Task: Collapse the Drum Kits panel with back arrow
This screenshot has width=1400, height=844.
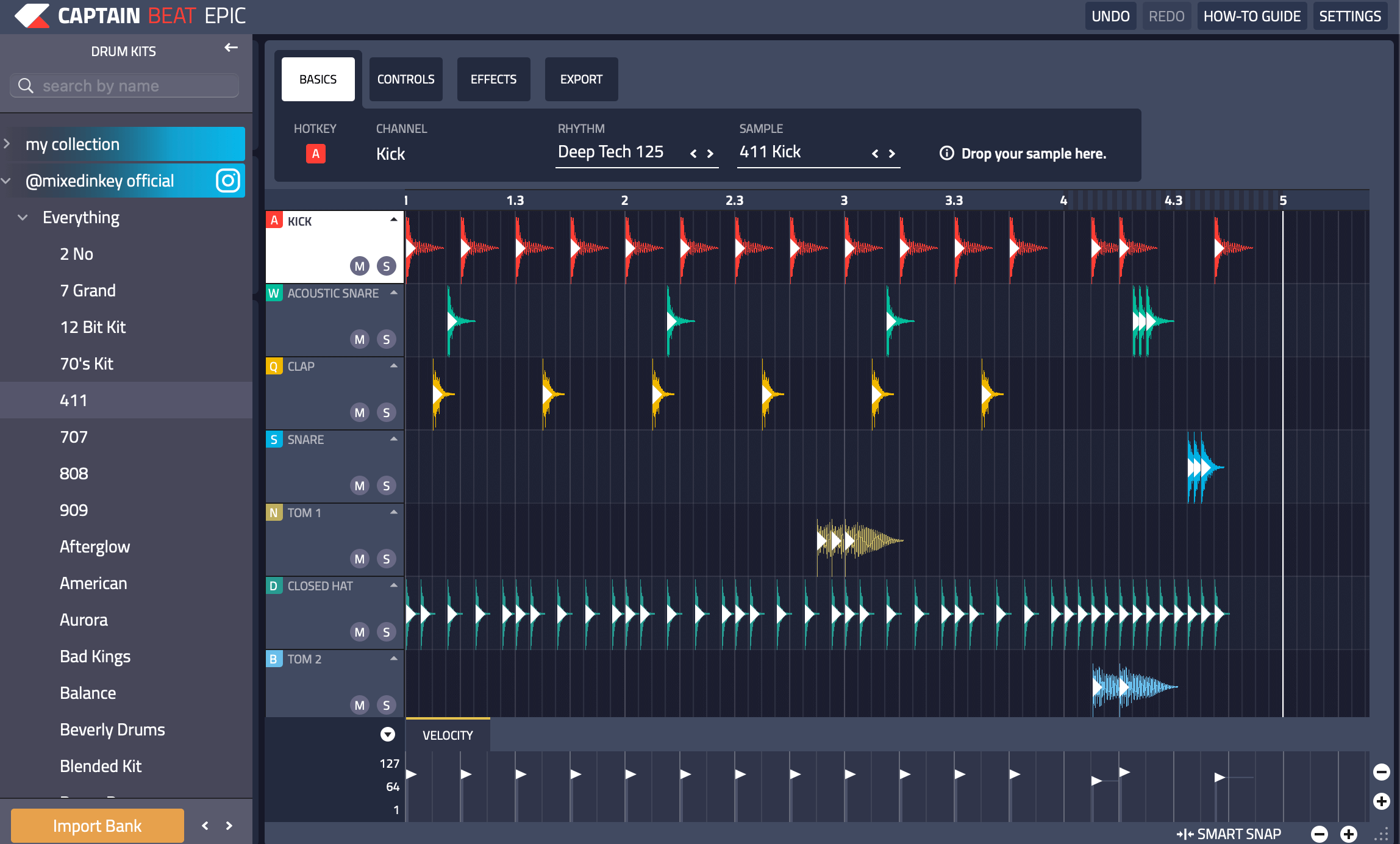Action: [x=230, y=48]
